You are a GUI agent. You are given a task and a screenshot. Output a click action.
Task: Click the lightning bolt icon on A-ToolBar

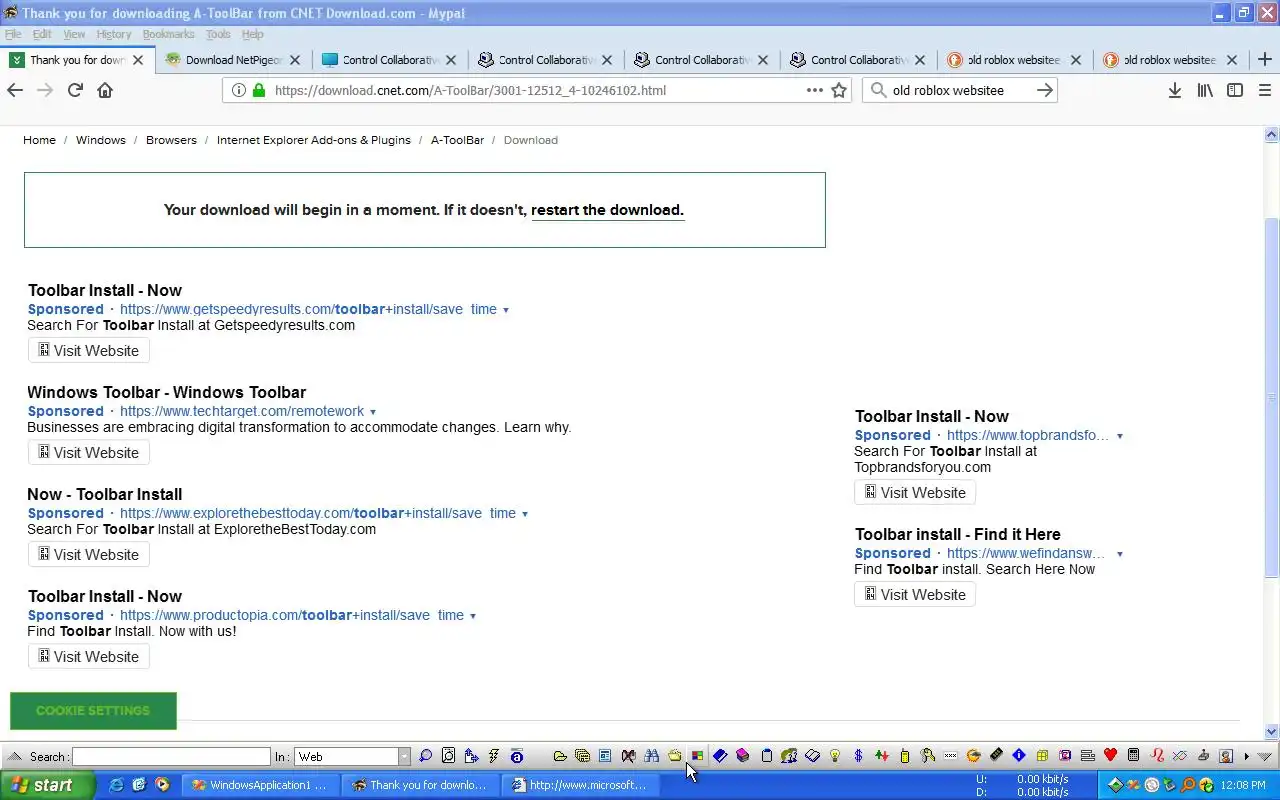tap(493, 756)
